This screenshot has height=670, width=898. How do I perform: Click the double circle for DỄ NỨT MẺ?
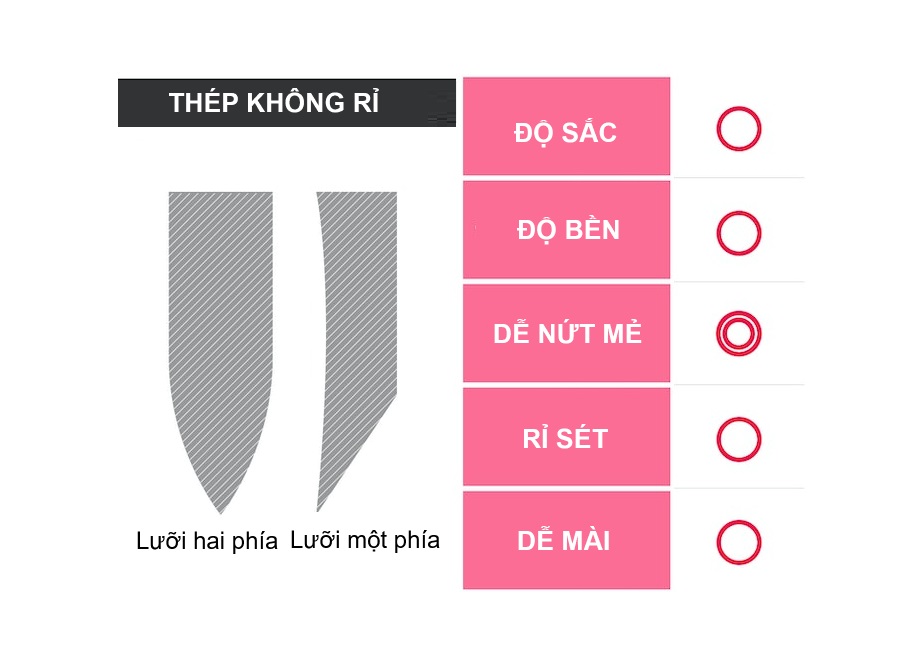click(738, 334)
